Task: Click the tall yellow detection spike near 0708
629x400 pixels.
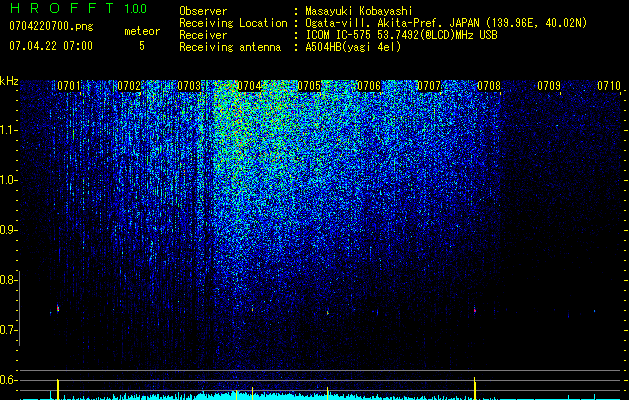Action: [475, 388]
